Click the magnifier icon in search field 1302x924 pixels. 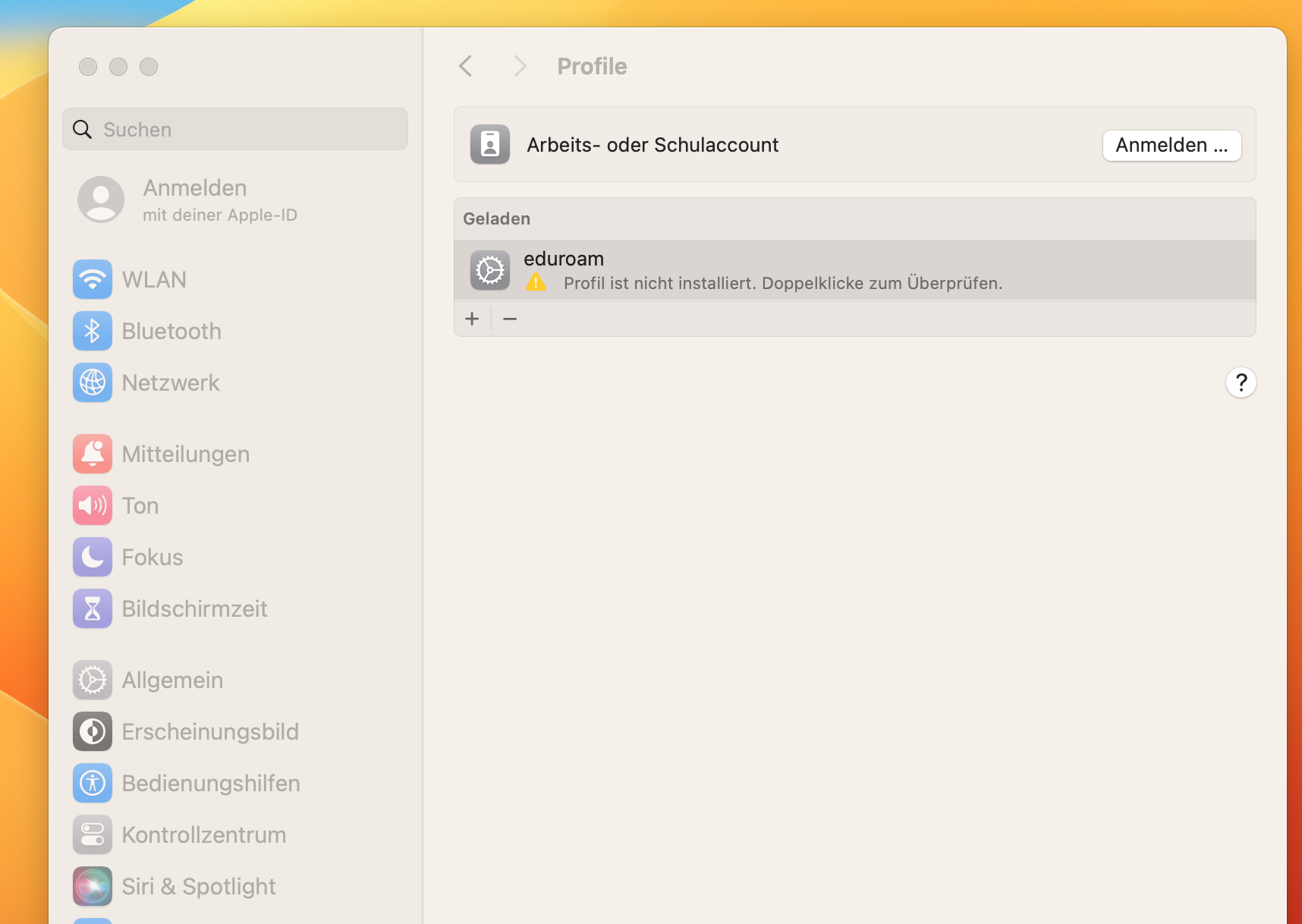(x=82, y=129)
